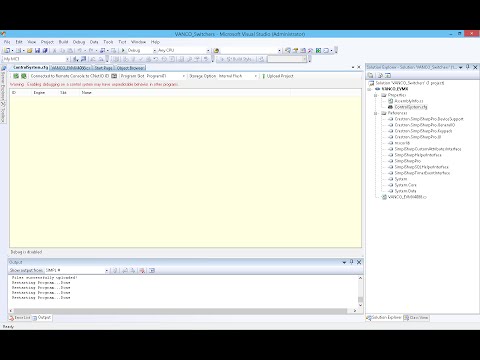Click the Object Browser toolbar icon
Screen dimensions: 480x360
click(303, 50)
